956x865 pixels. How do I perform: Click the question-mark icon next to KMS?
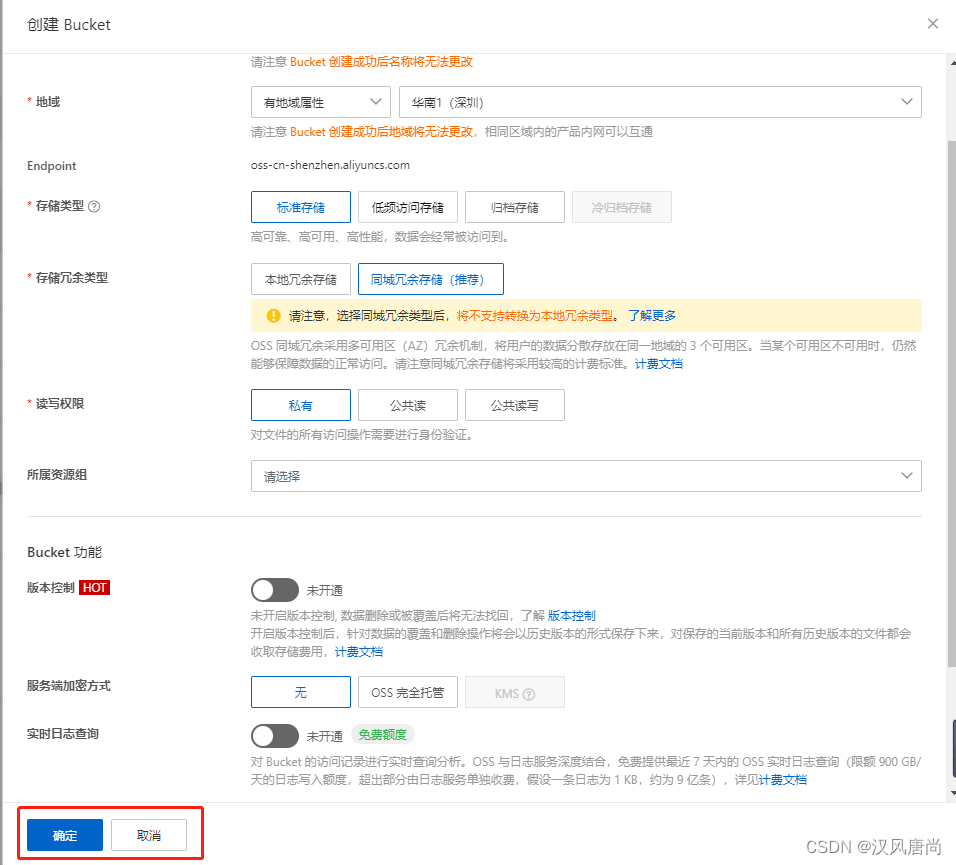coord(531,692)
